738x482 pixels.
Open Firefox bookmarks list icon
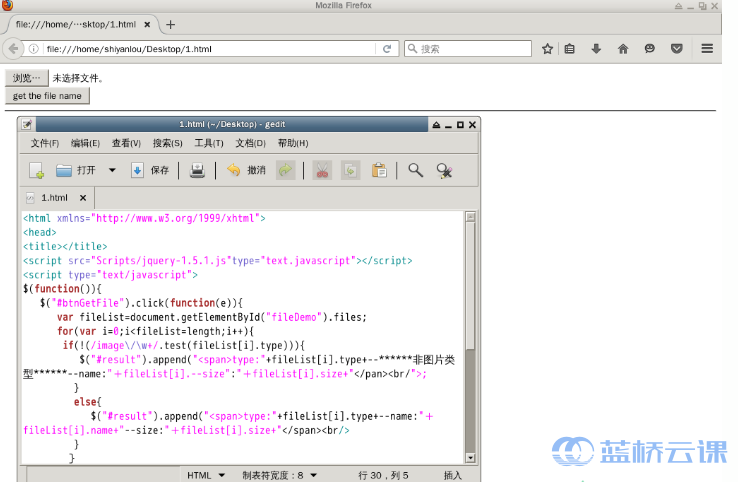pos(570,48)
